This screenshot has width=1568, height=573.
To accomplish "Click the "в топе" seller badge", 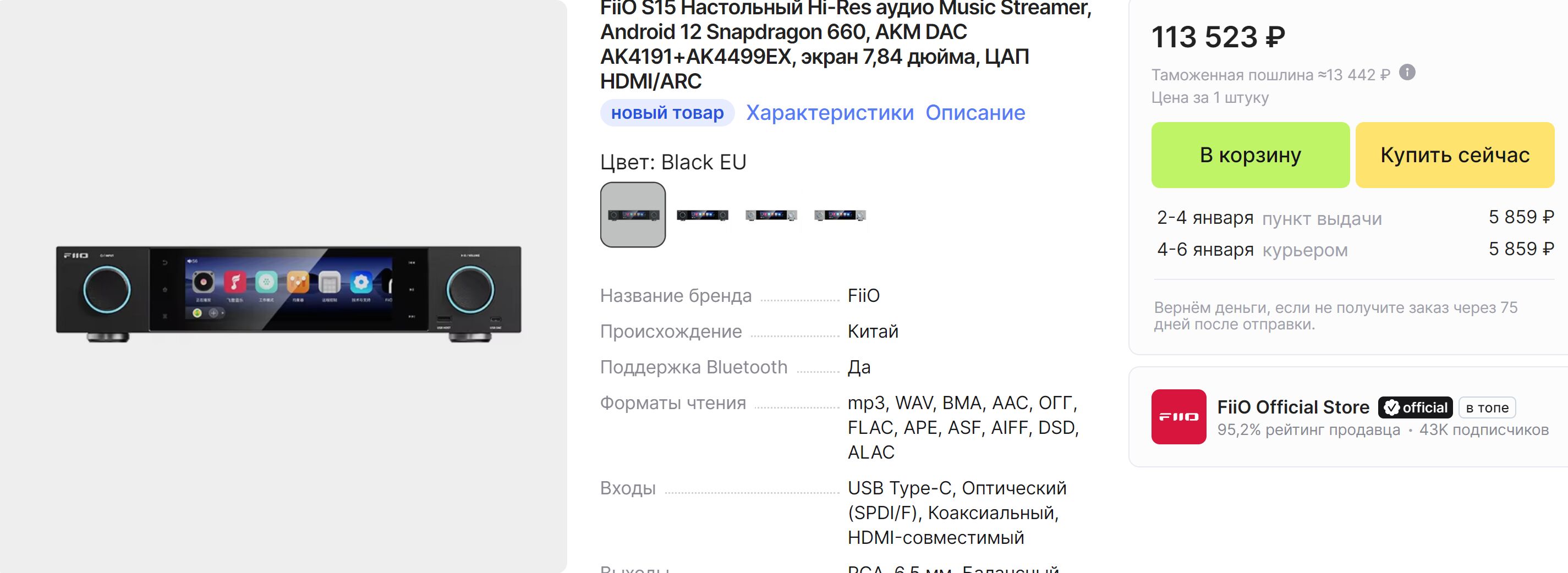I will (x=1487, y=407).
